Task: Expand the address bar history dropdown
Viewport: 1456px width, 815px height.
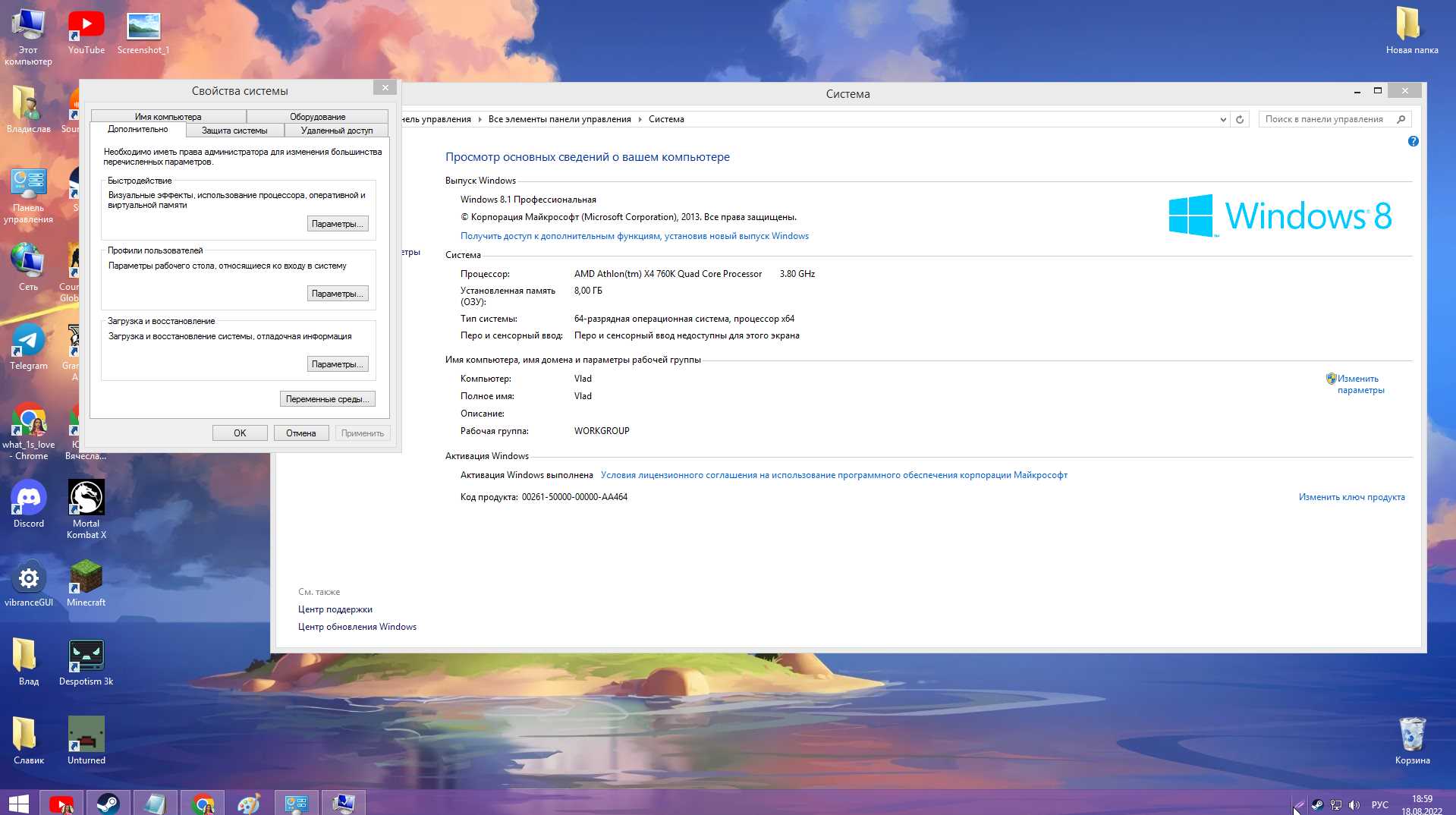Action: coord(1223,119)
